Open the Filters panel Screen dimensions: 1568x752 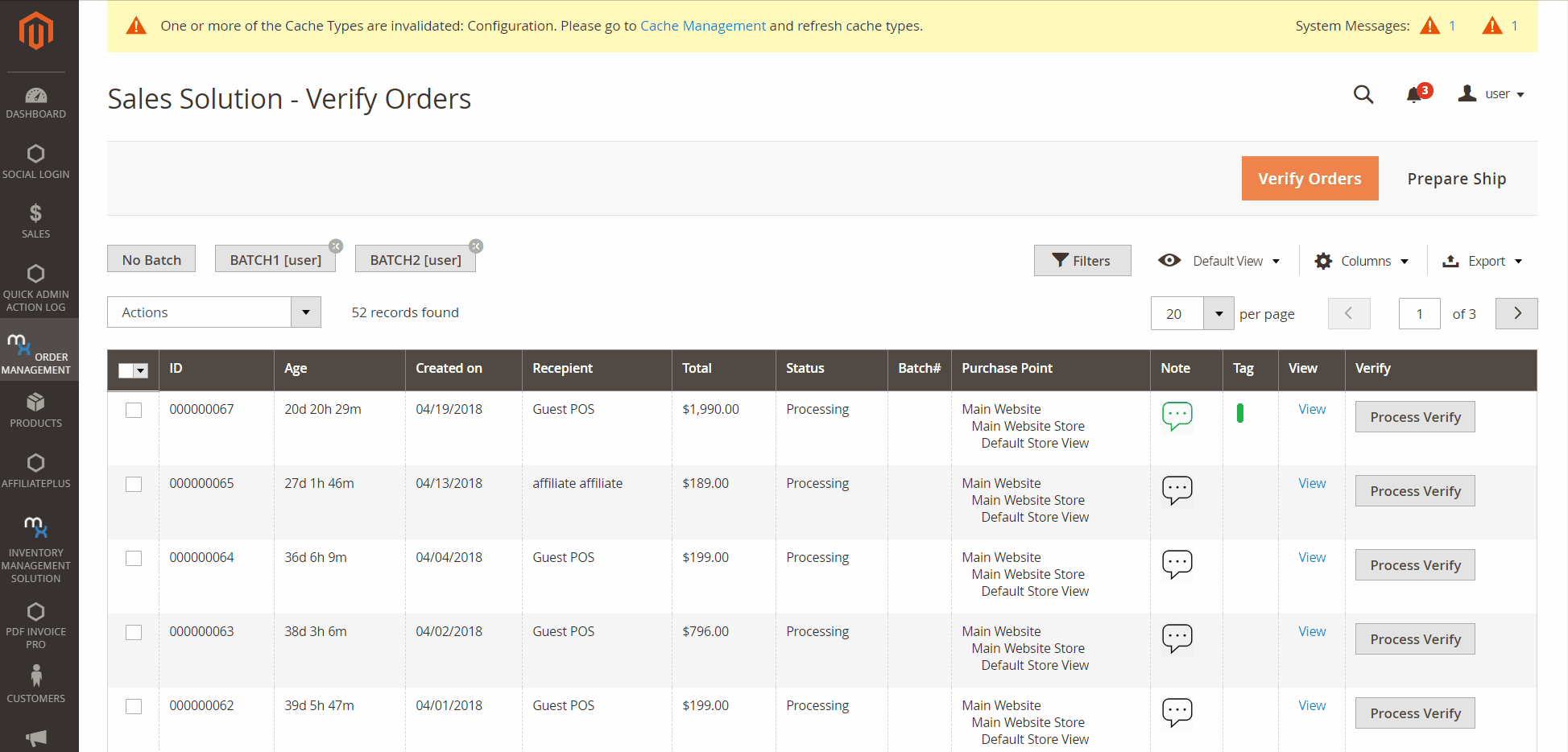coord(1082,261)
